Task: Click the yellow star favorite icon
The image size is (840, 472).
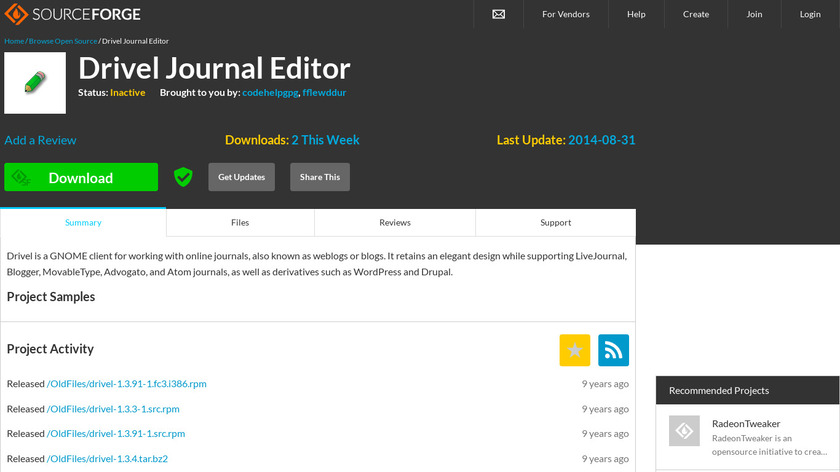Action: click(575, 350)
